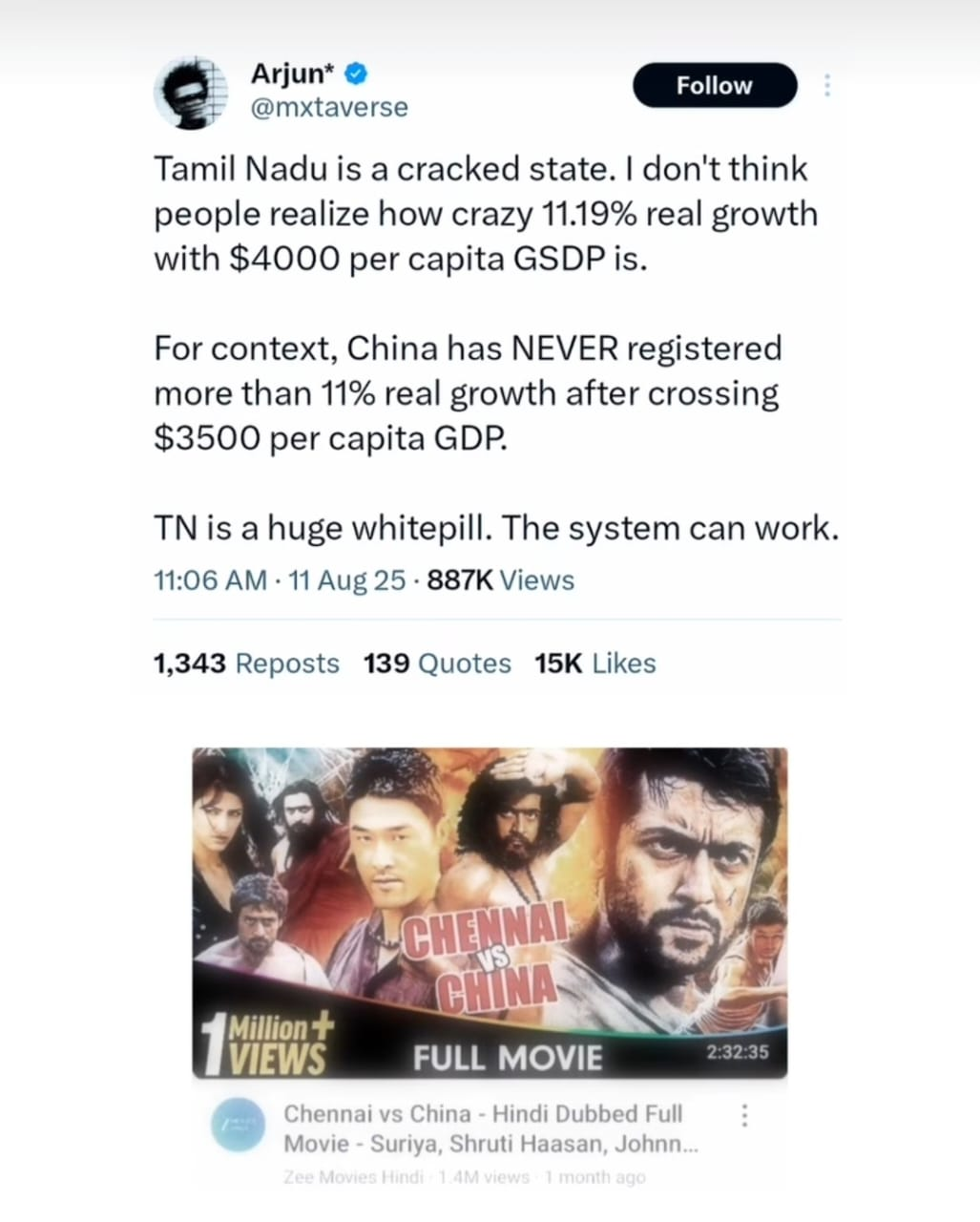This screenshot has width=980, height=1222.
Task: Show the 1,343 Reposts list
Action: [x=246, y=664]
